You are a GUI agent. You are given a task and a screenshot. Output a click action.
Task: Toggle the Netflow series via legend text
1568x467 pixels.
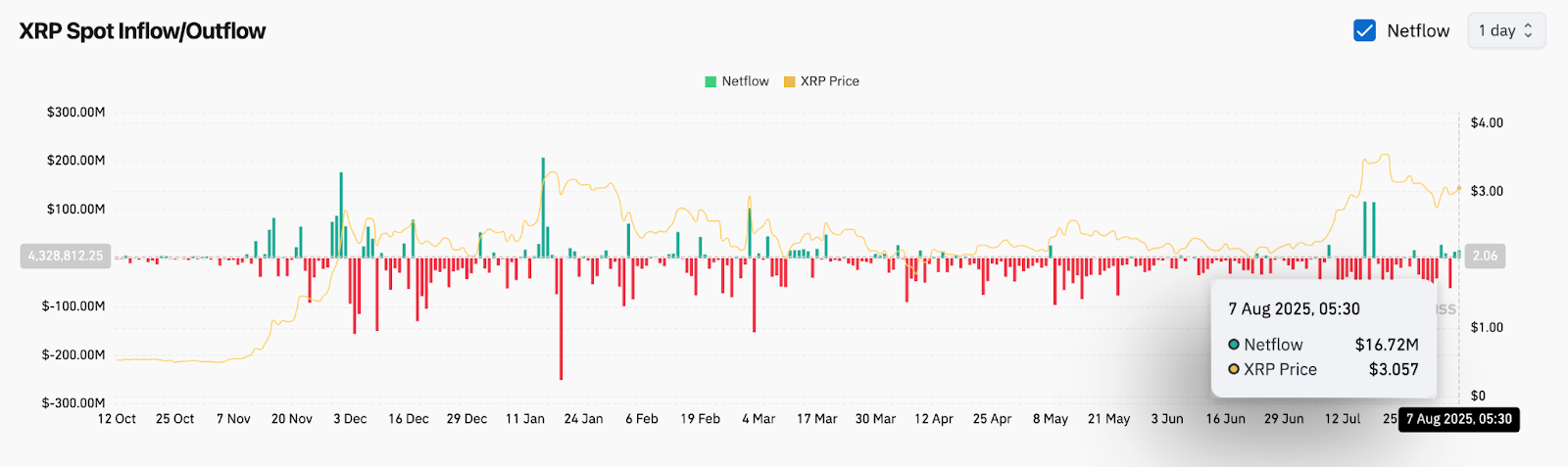pyautogui.click(x=745, y=81)
